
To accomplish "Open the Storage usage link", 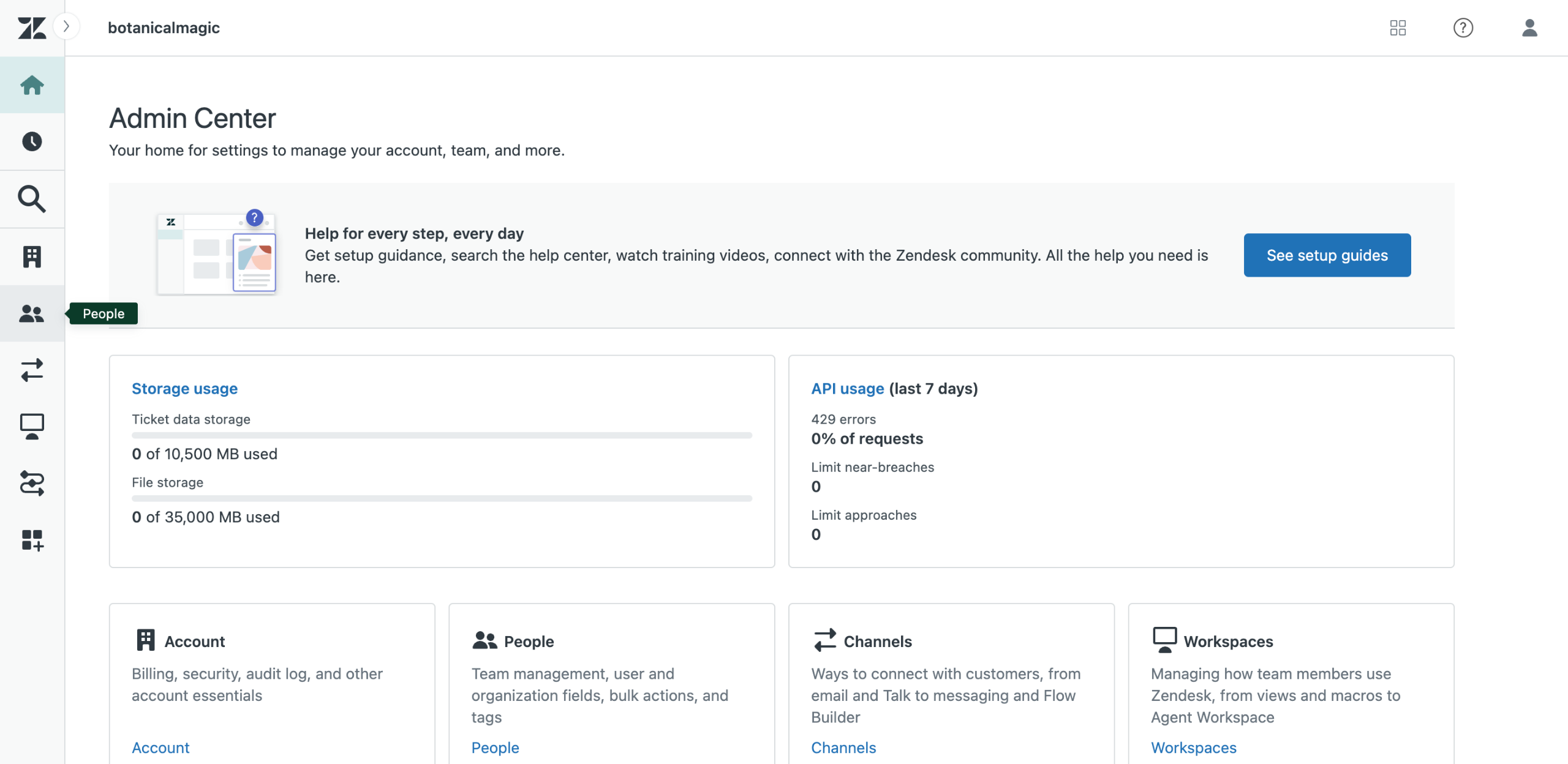I will (184, 389).
